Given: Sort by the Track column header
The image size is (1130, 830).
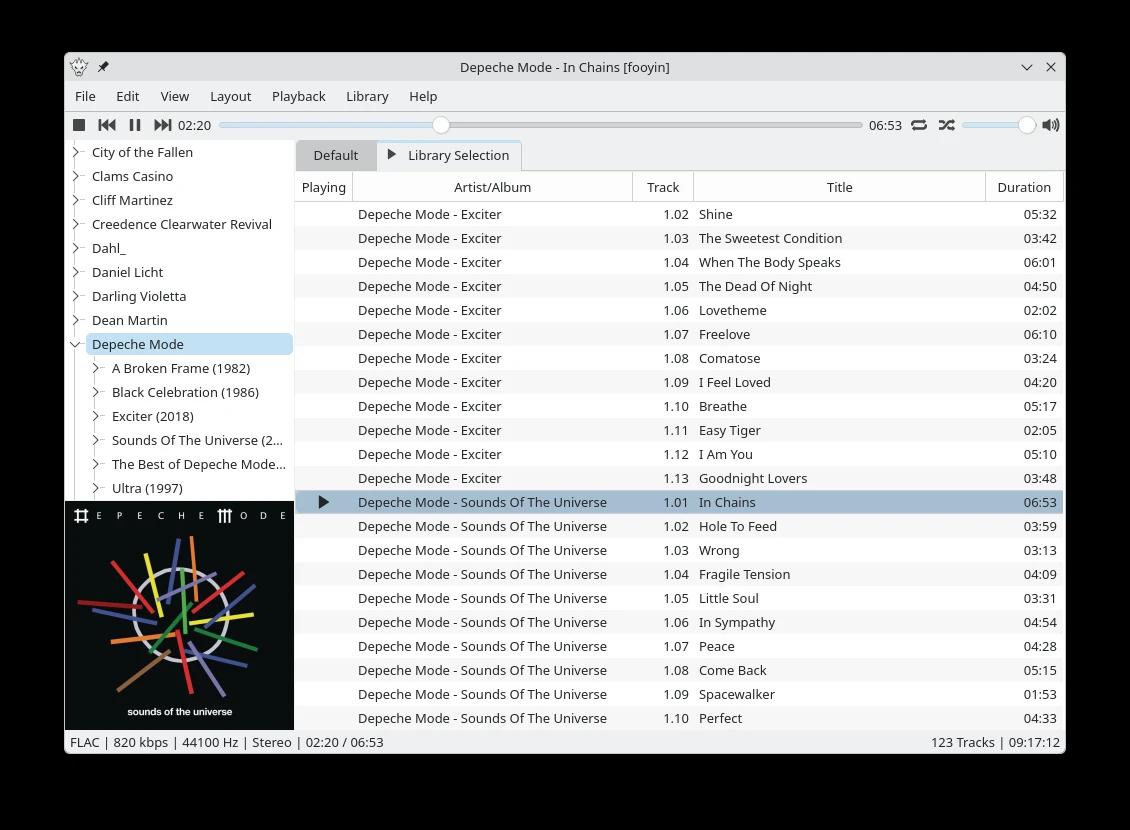Looking at the screenshot, I should 663,187.
